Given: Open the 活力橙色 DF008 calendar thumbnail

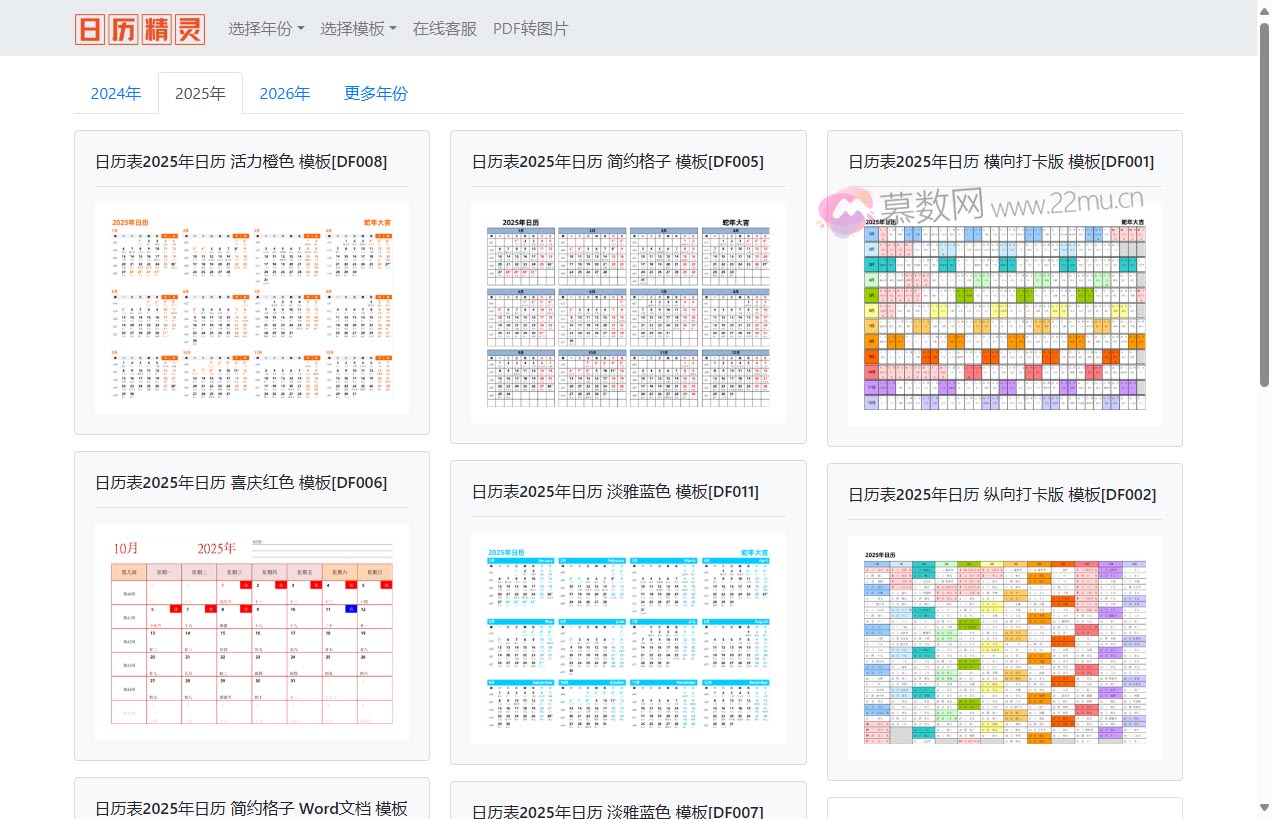Looking at the screenshot, I should [x=252, y=308].
